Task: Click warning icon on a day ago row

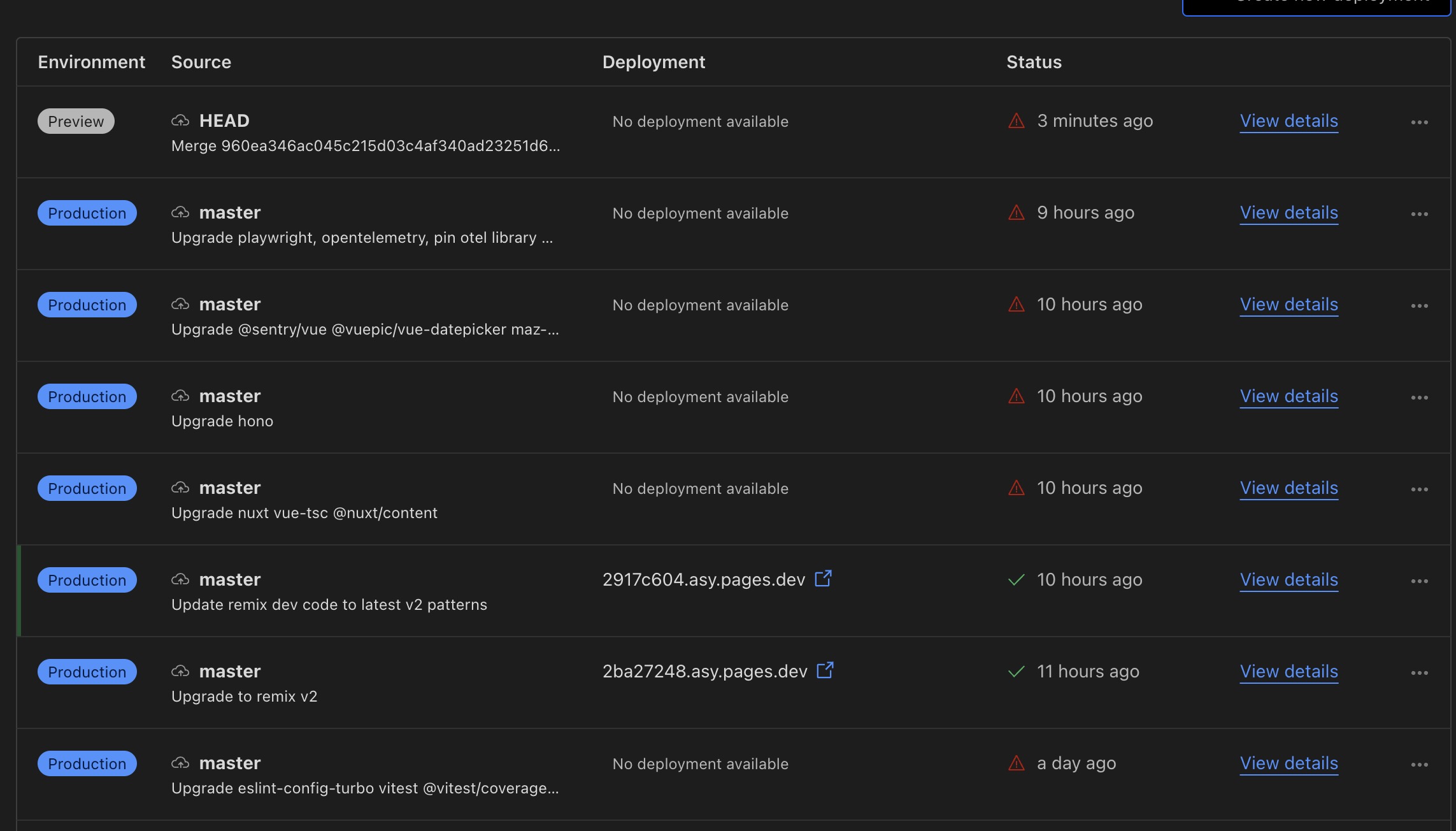Action: 1017,763
